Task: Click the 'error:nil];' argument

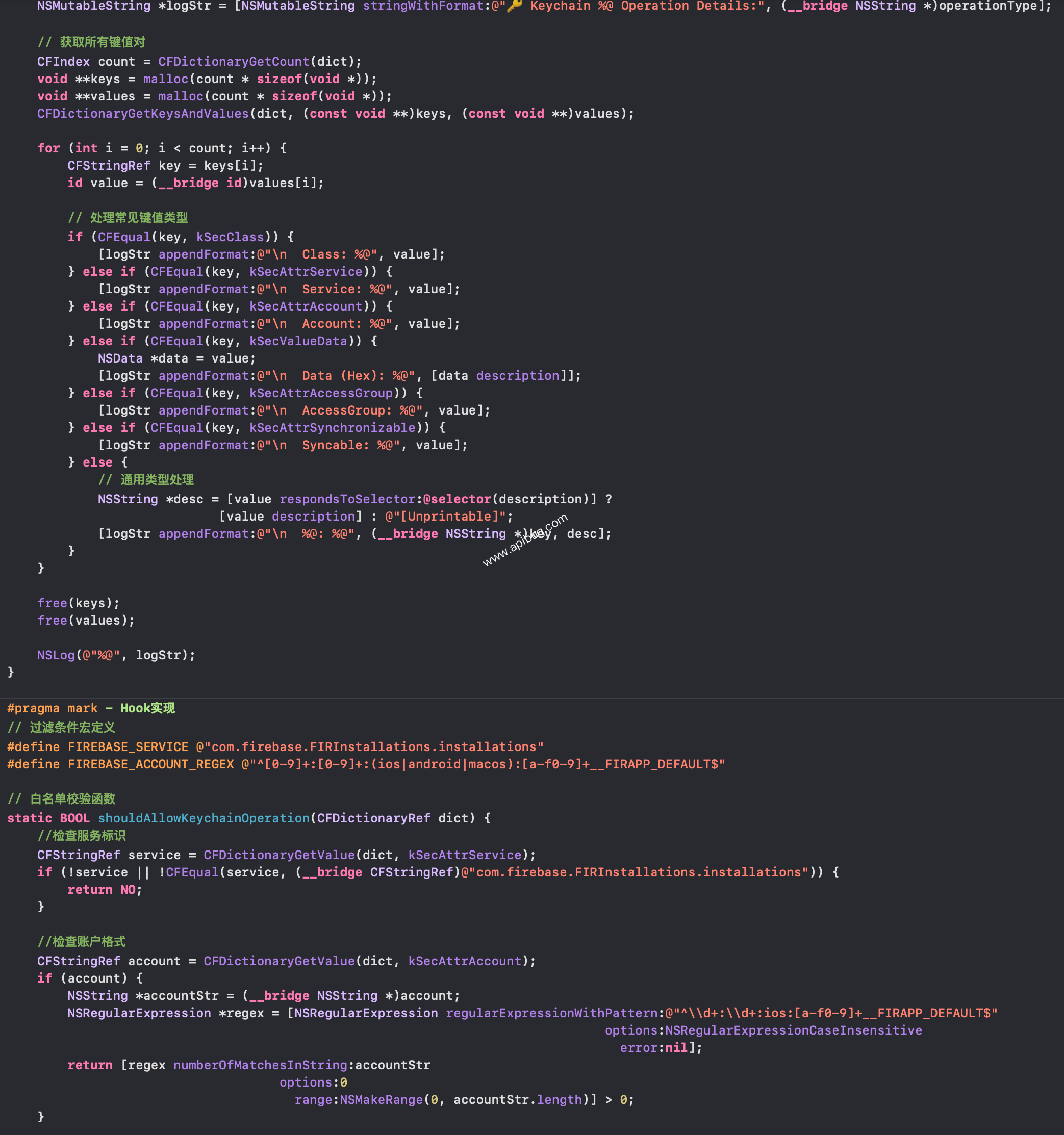Action: click(x=662, y=1048)
